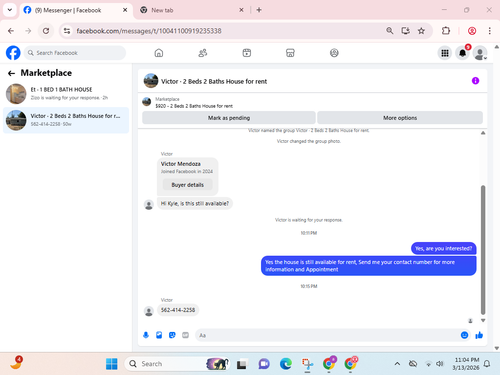
Task: Click the phone number message 562-414-2258
Action: tap(178, 310)
